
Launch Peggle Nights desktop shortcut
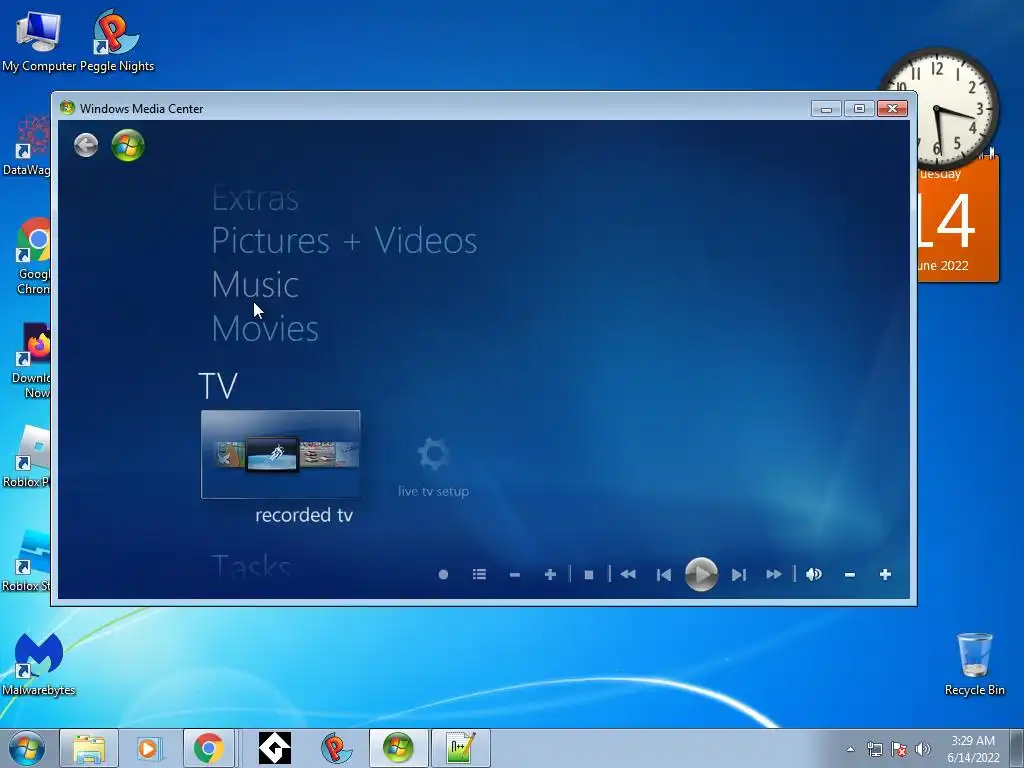117,42
